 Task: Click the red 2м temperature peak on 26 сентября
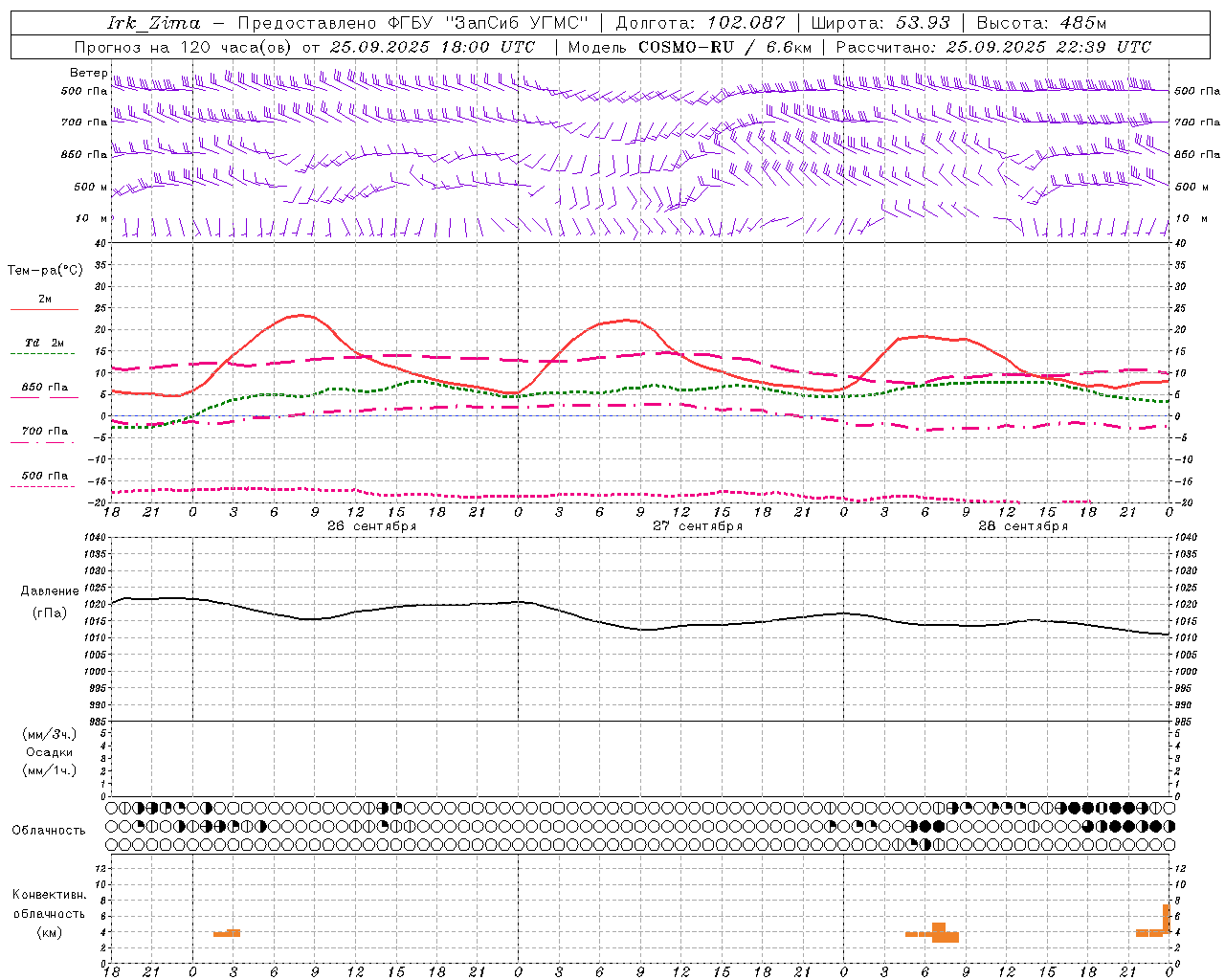coord(302,315)
